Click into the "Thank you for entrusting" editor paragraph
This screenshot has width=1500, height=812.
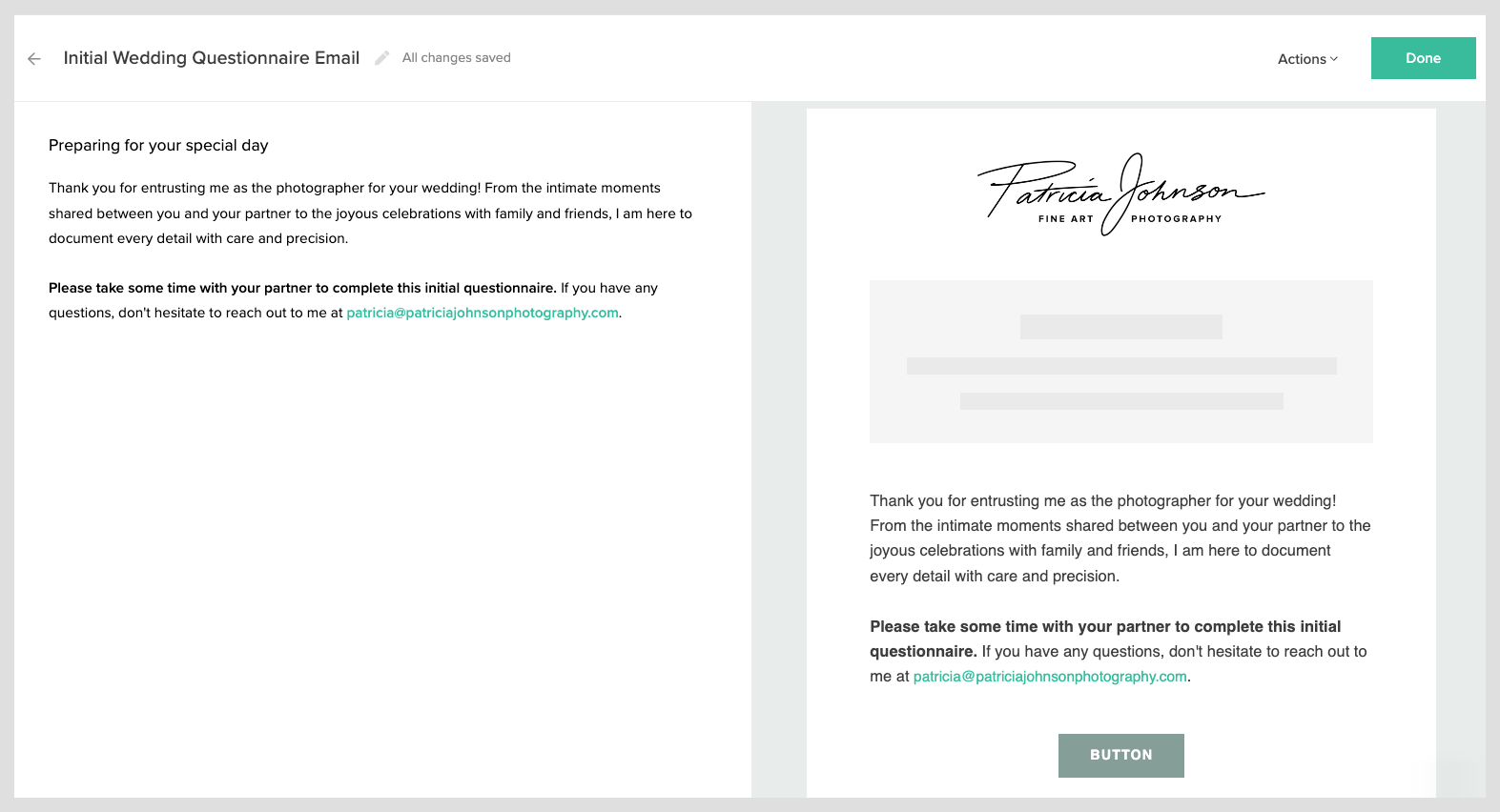(x=370, y=213)
